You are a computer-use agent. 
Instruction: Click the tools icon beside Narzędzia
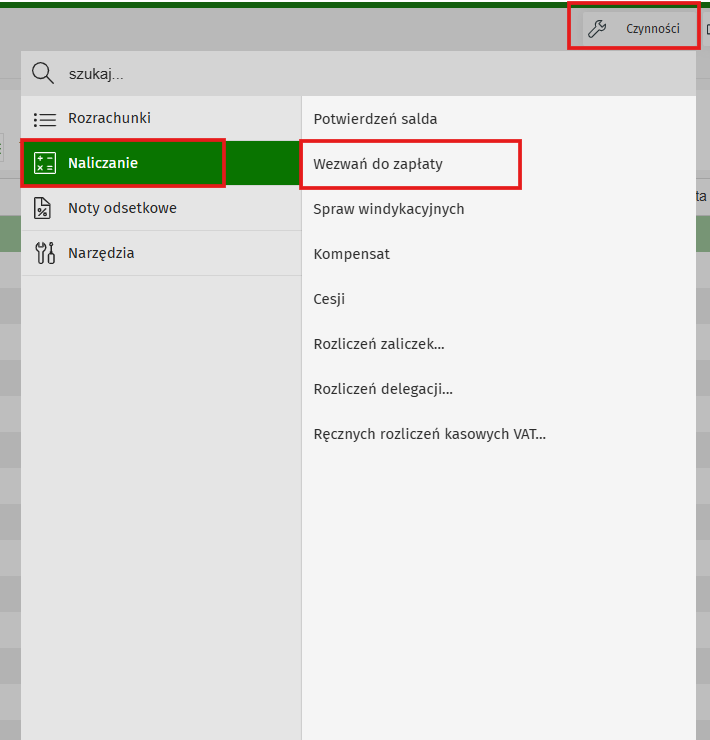[x=45, y=253]
